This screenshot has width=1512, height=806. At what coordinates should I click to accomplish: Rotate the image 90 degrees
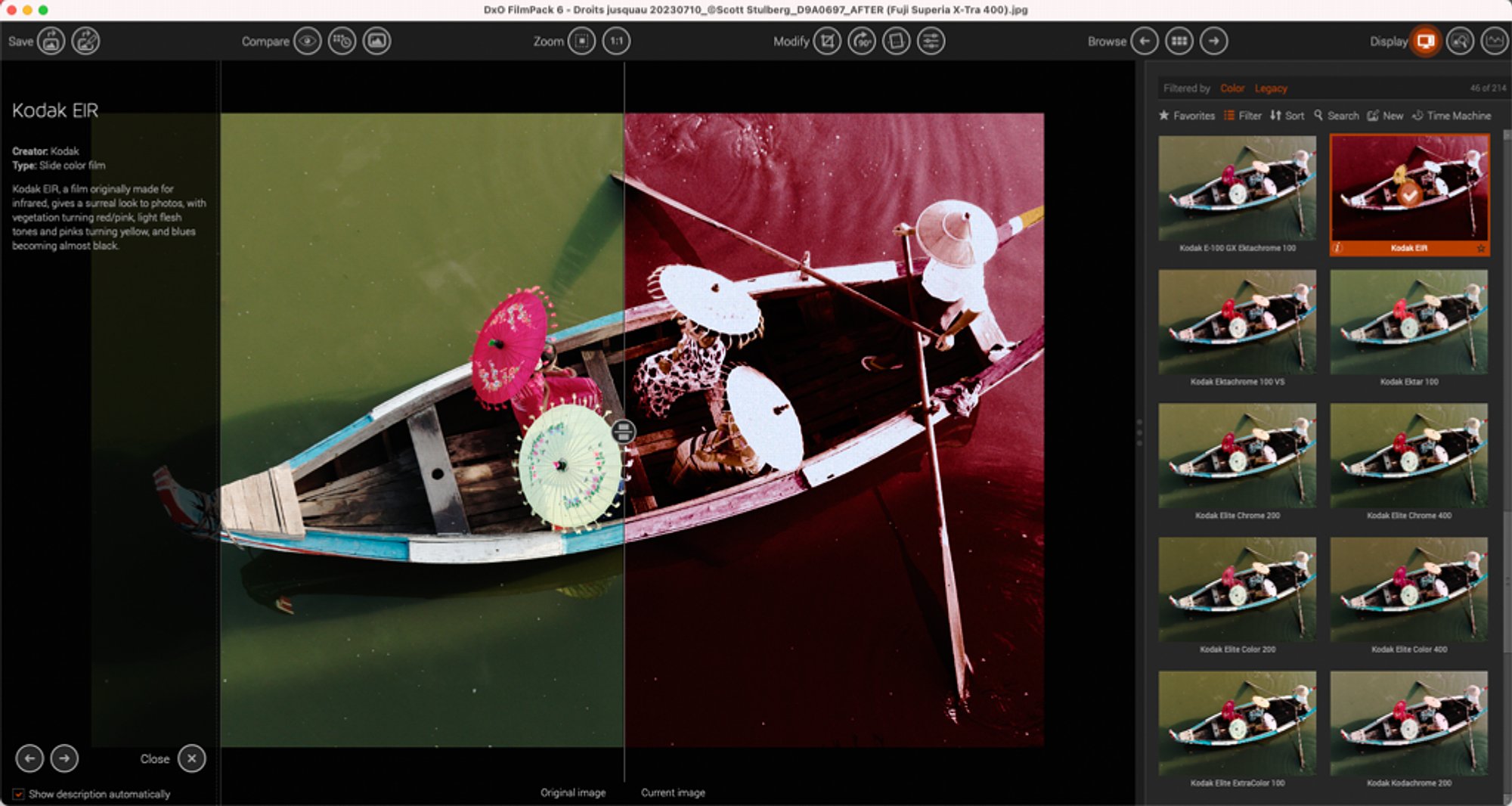[x=862, y=41]
